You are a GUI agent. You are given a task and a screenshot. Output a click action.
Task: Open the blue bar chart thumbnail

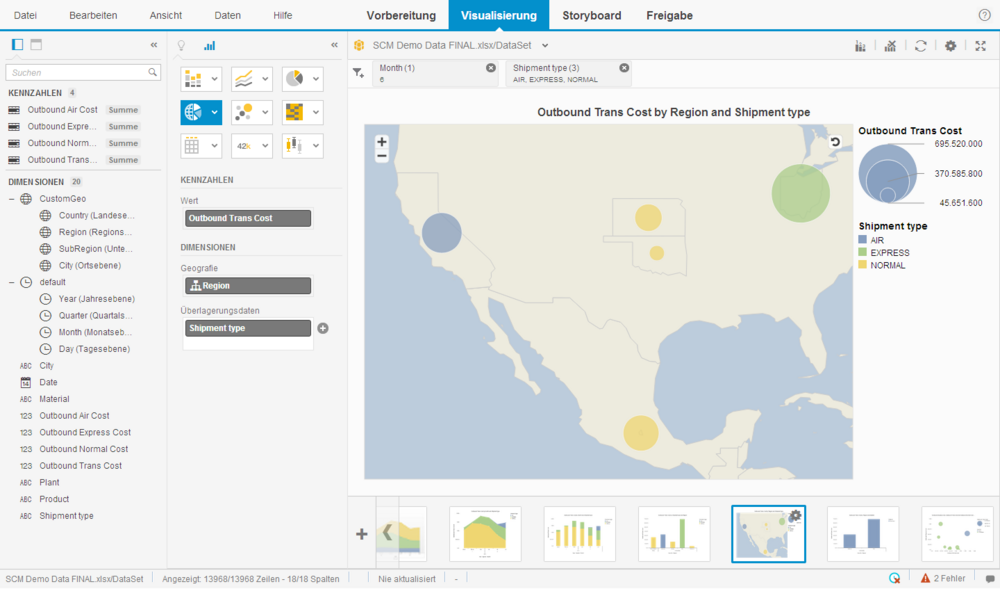click(x=863, y=534)
